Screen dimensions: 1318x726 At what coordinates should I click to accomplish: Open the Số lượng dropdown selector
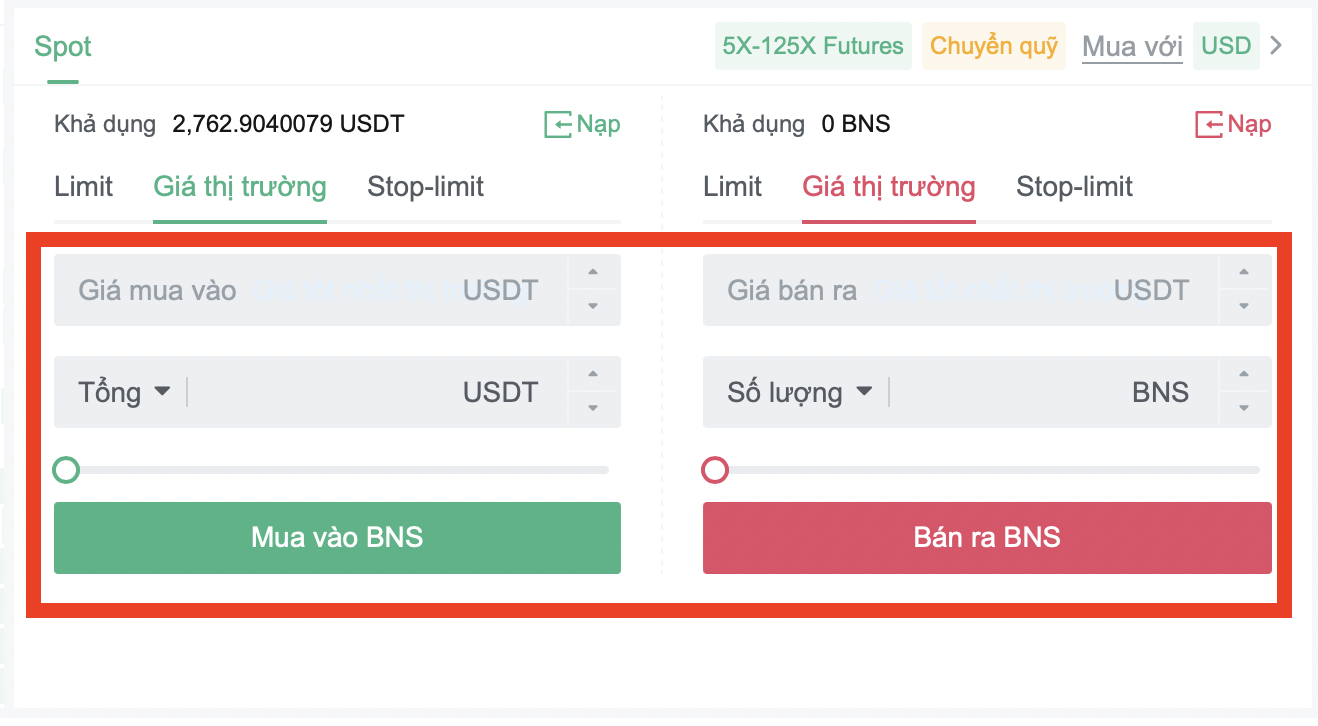point(800,392)
